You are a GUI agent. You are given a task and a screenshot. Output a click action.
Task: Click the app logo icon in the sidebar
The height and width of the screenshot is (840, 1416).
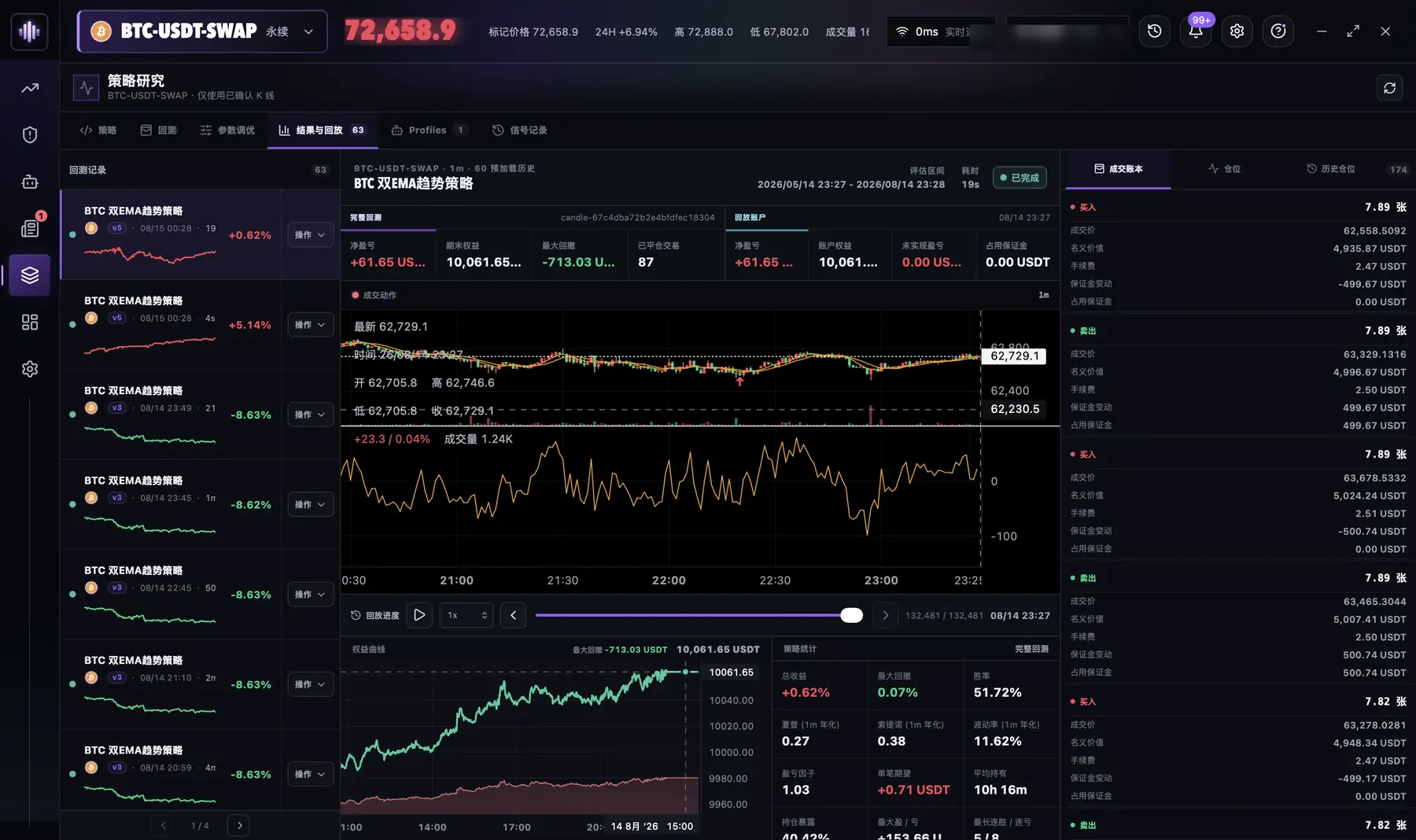point(29,31)
